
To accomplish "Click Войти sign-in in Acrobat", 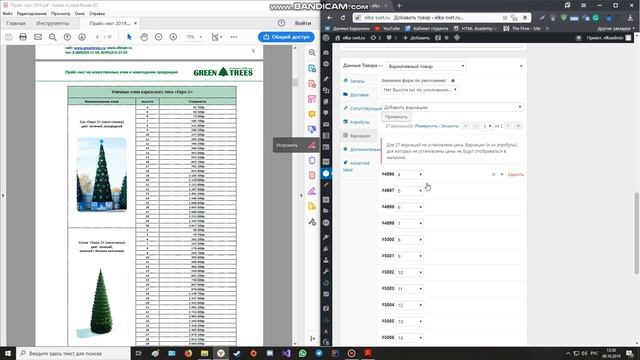I will pos(303,23).
